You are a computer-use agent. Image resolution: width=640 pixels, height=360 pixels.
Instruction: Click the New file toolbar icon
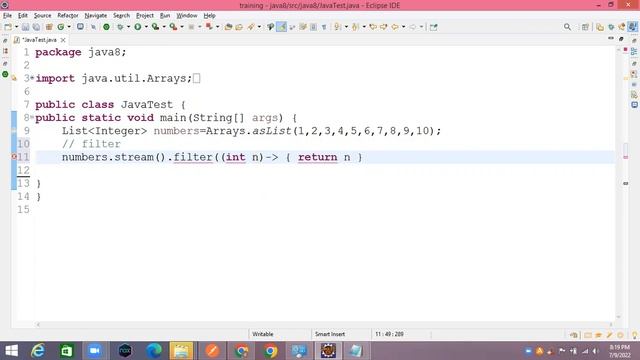[x=8, y=27]
